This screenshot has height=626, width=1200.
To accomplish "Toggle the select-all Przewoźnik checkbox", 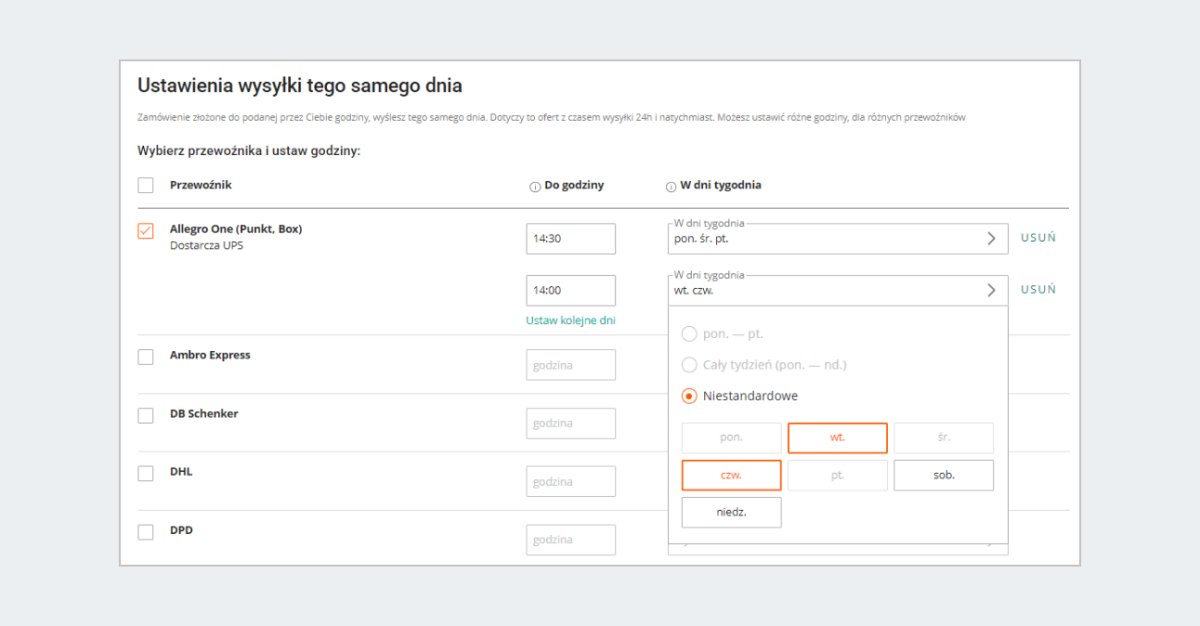I will click(146, 185).
